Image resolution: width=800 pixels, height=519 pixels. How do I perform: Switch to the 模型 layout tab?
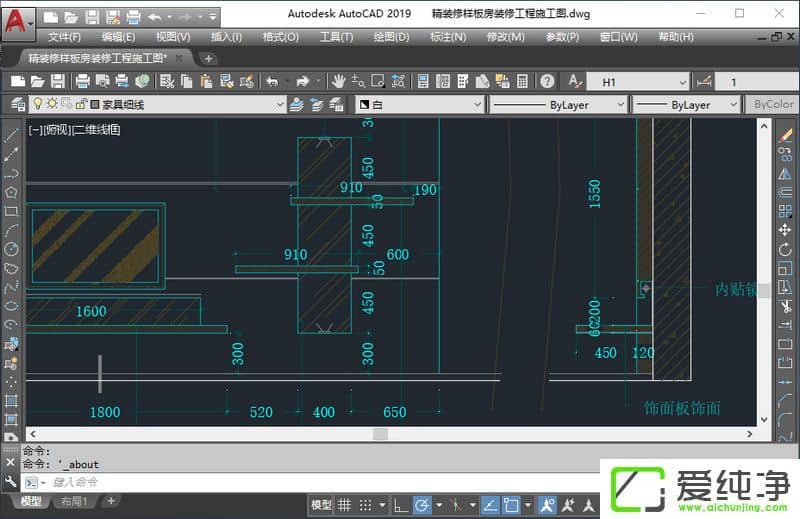[31, 502]
